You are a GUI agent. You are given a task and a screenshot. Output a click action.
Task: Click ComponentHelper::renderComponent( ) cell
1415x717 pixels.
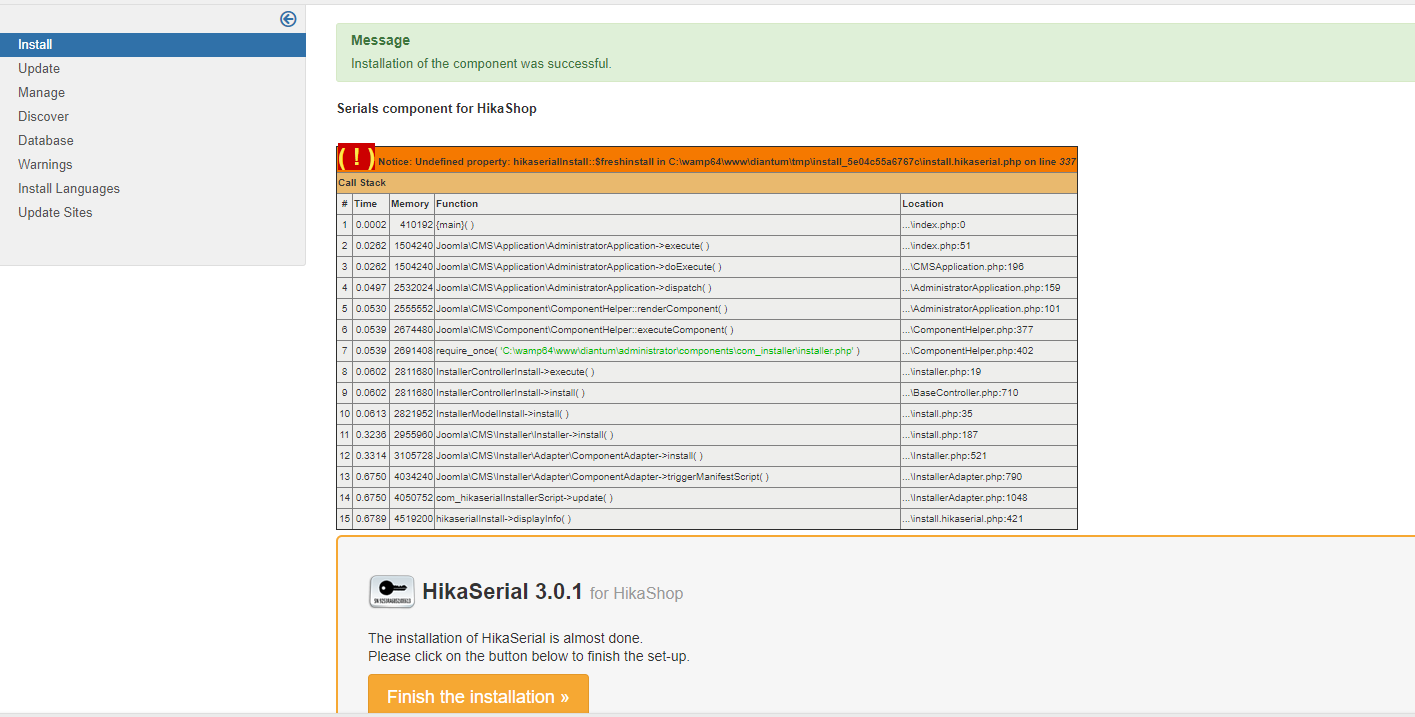667,309
